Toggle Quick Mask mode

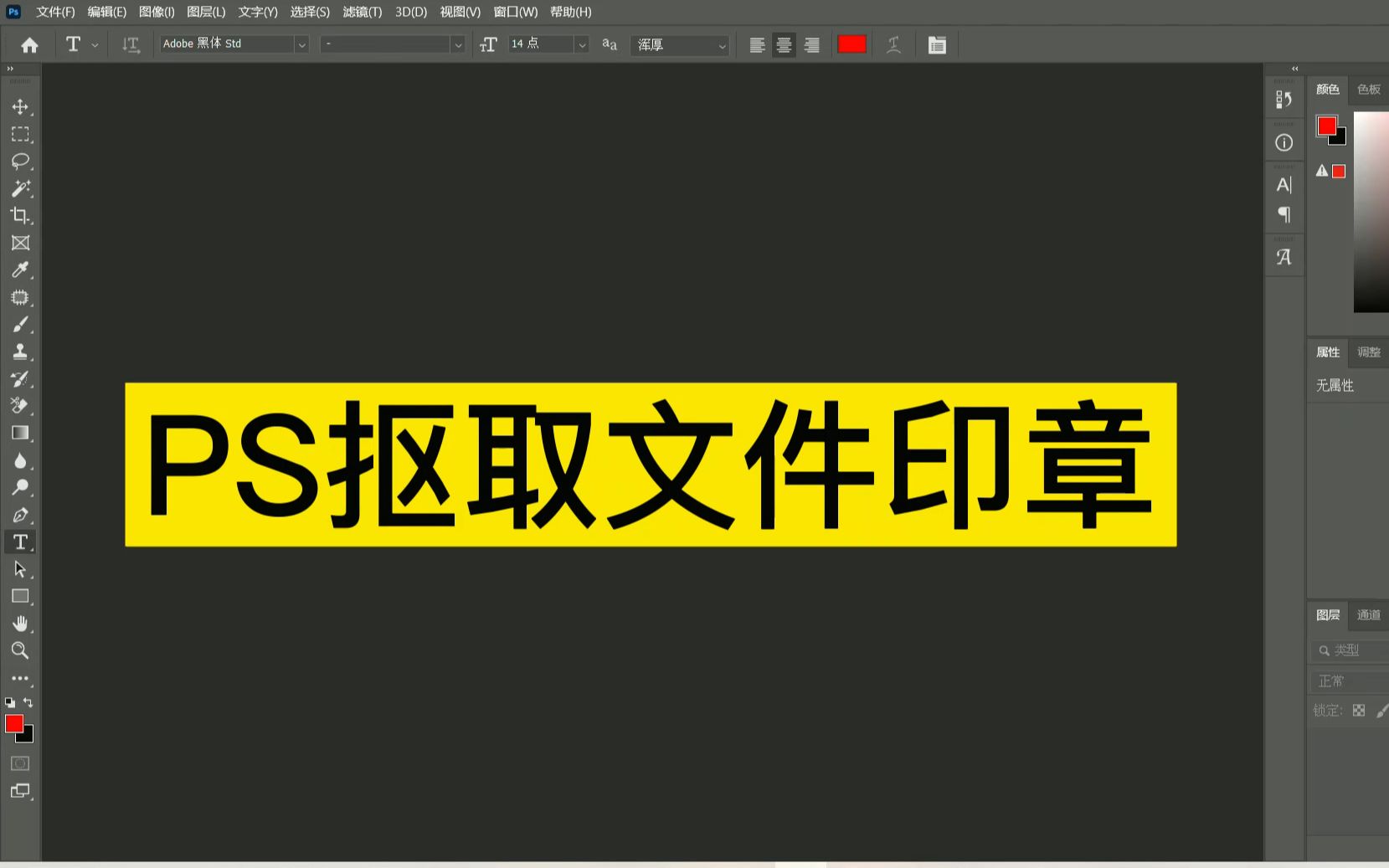point(20,763)
